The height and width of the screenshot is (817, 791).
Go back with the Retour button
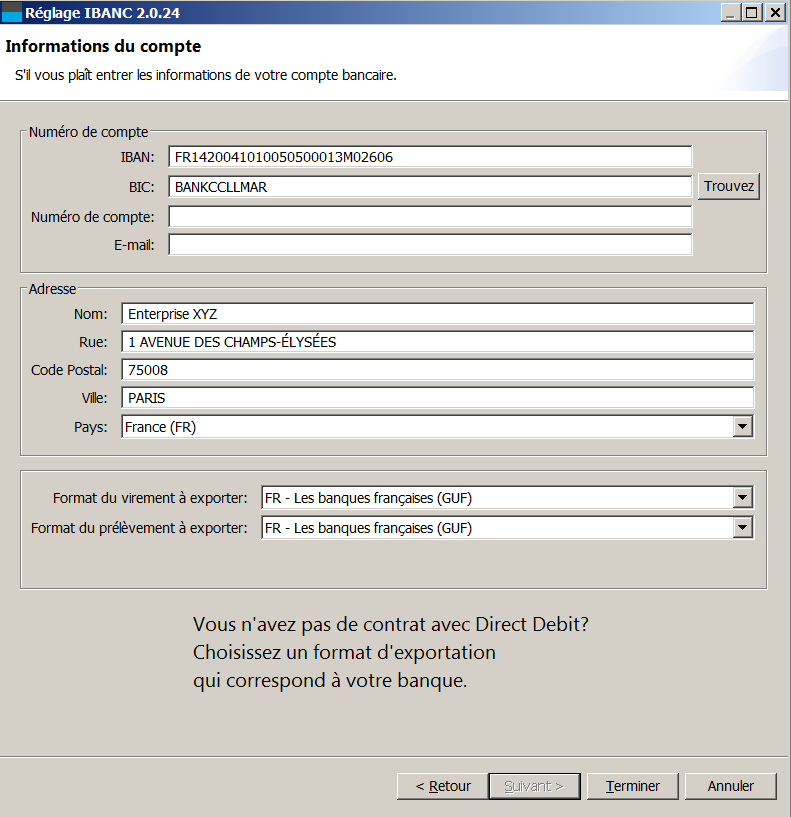click(x=442, y=786)
